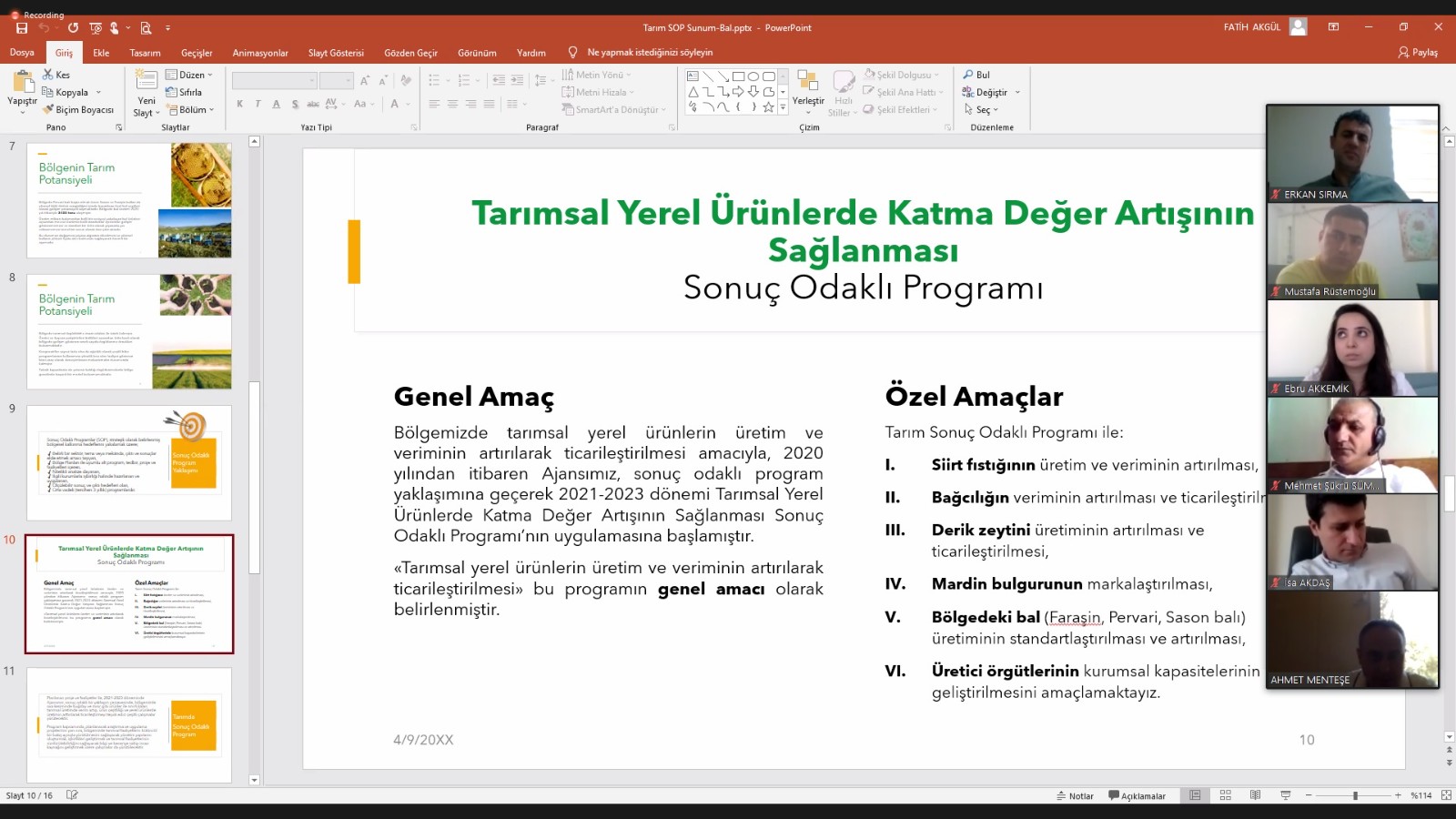Open the Dosya menu tab
Viewport: 1456px width, 819px height.
point(22,53)
